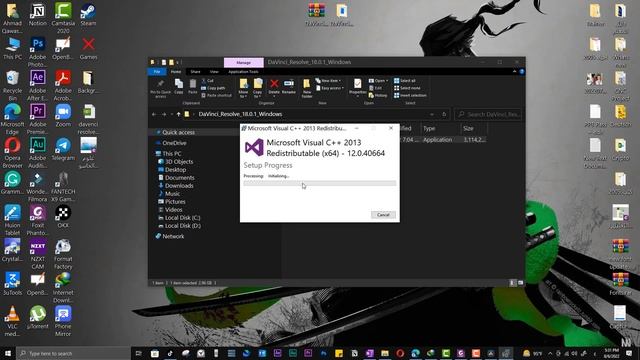Switch to the Share ribbon tab
640x360 pixels.
[196, 72]
